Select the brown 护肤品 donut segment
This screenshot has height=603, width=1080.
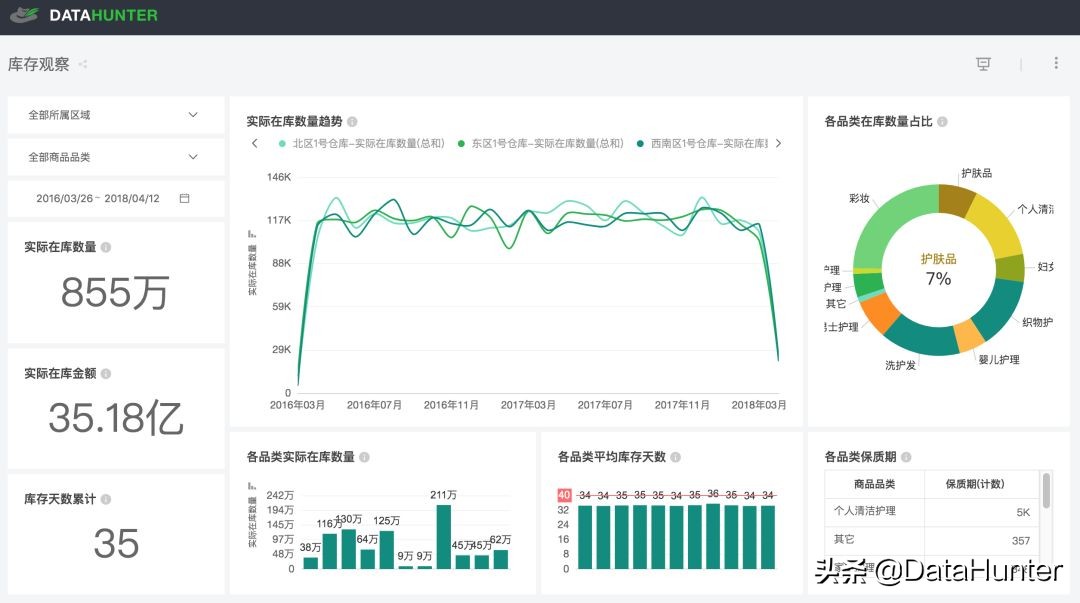click(954, 199)
